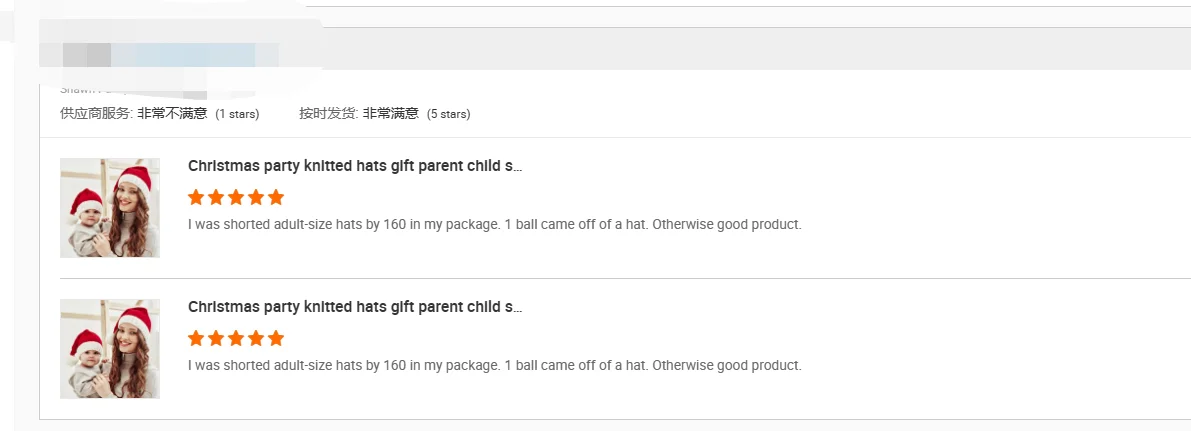Click the 供应商服务 label
This screenshot has height=431, width=1191.
tap(96, 114)
